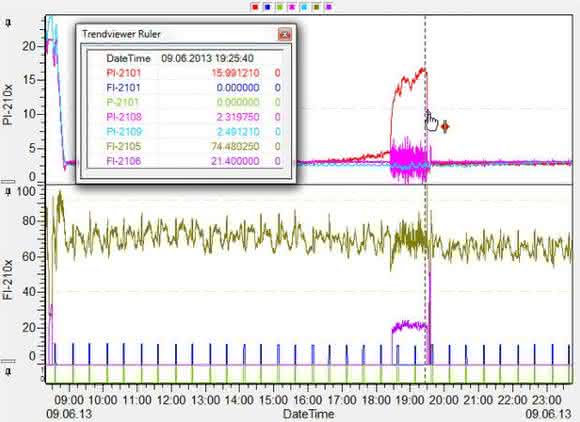This screenshot has height=422, width=580.
Task: Click the DateTime axis title at bottom
Action: pyautogui.click(x=308, y=414)
